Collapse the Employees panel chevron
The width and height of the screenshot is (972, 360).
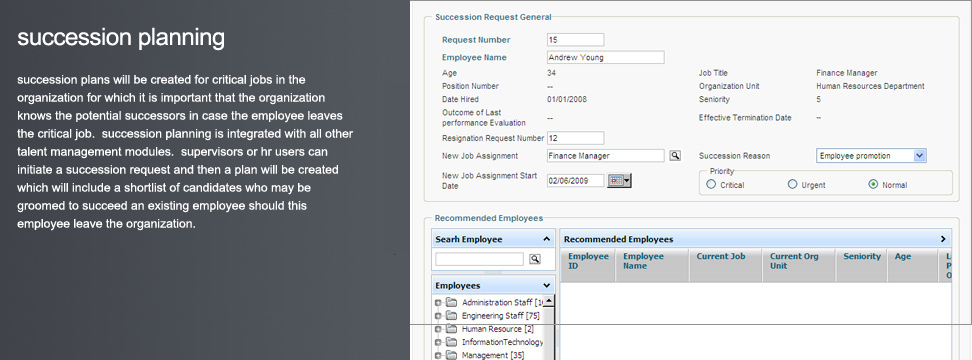coord(546,286)
